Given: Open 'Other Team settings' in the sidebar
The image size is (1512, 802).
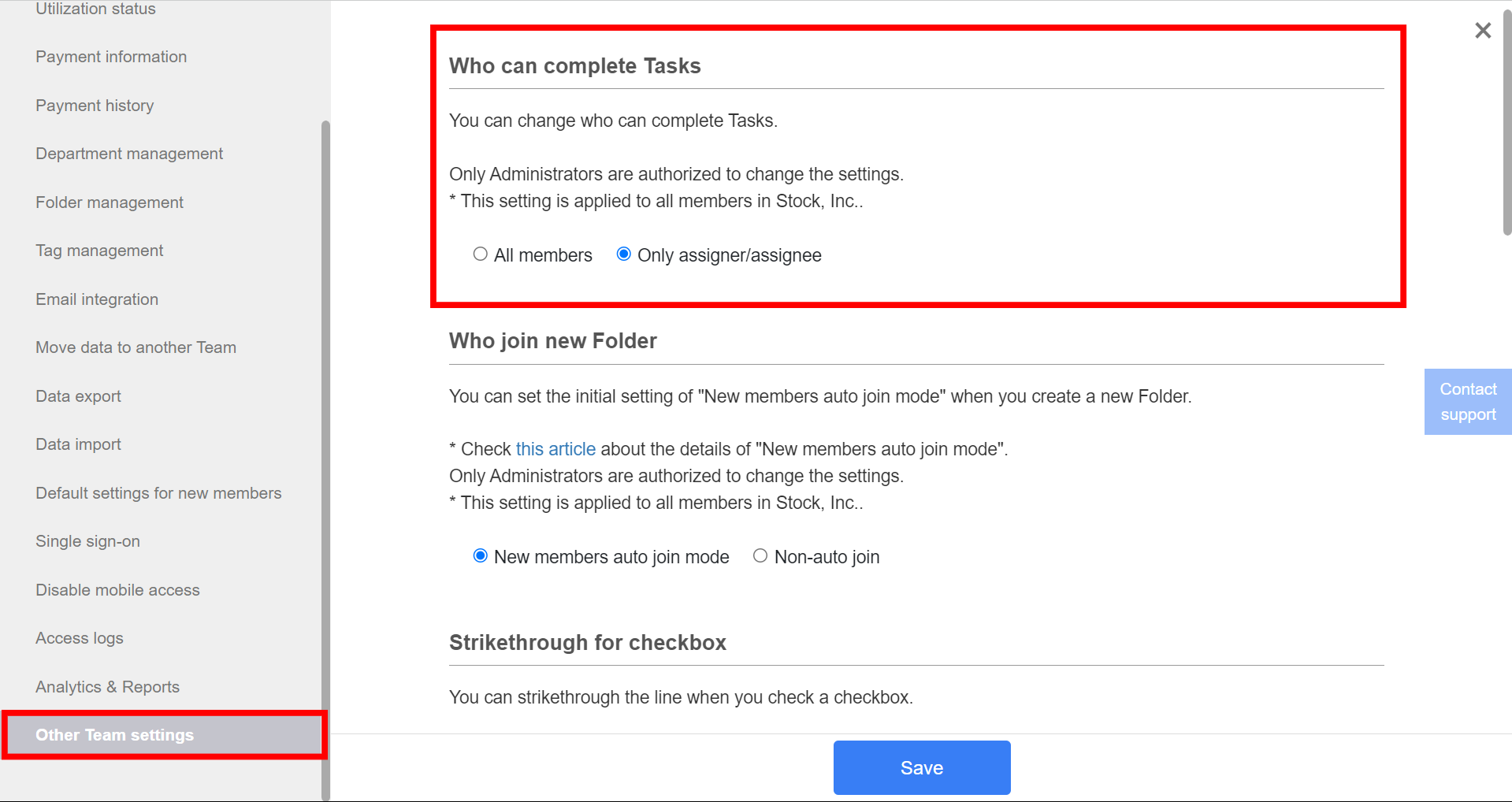Looking at the screenshot, I should (x=114, y=734).
